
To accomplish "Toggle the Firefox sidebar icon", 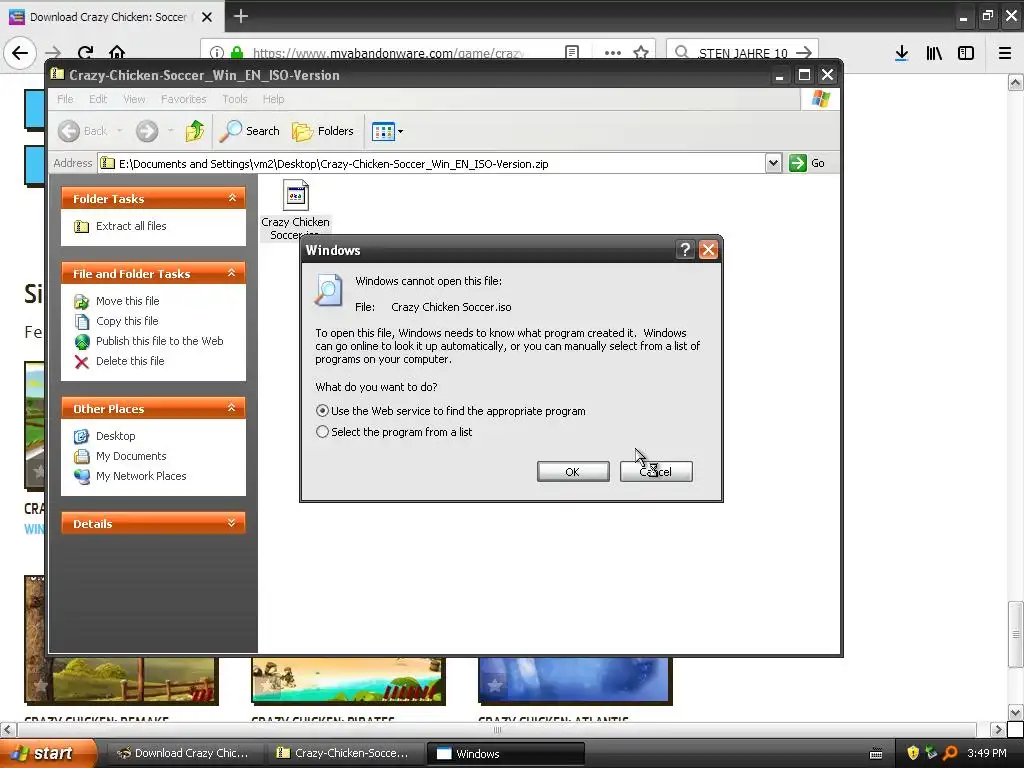I will click(965, 53).
